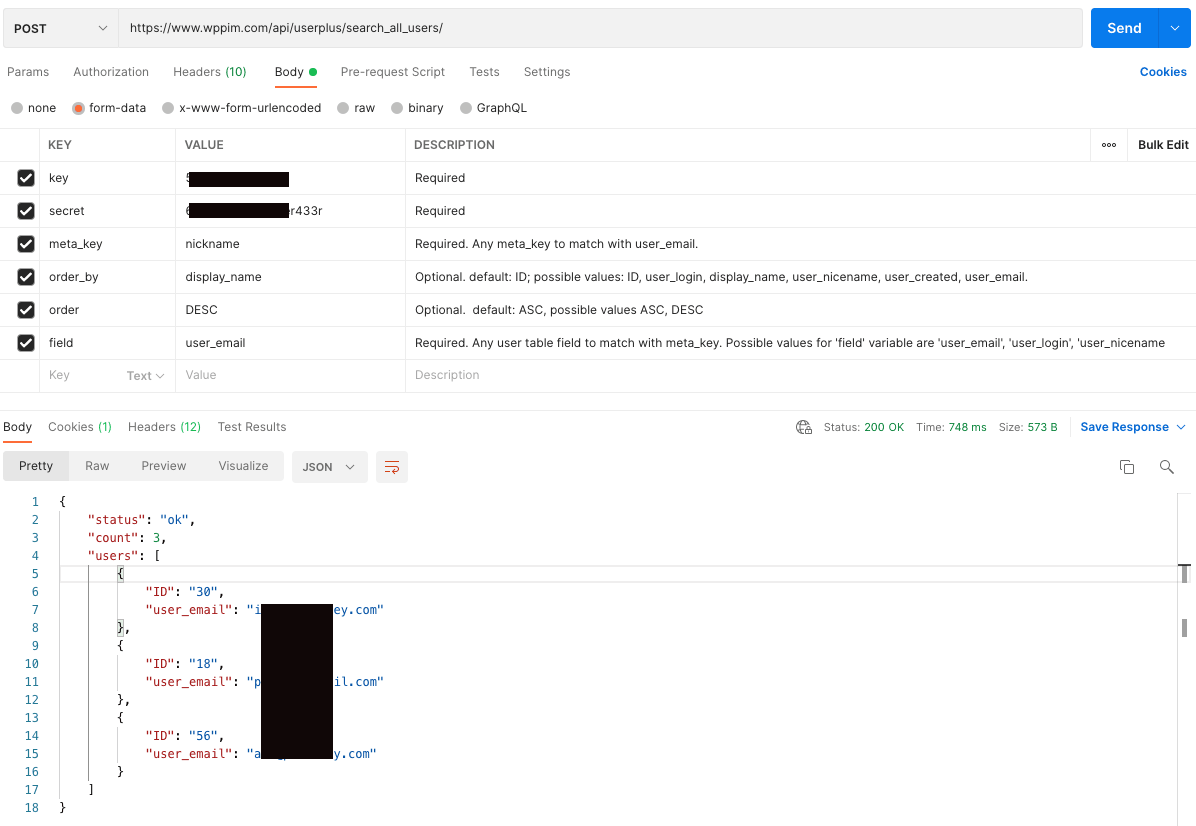Viewport: 1196px width, 826px height.
Task: Open search in response body
Action: pos(1166,467)
